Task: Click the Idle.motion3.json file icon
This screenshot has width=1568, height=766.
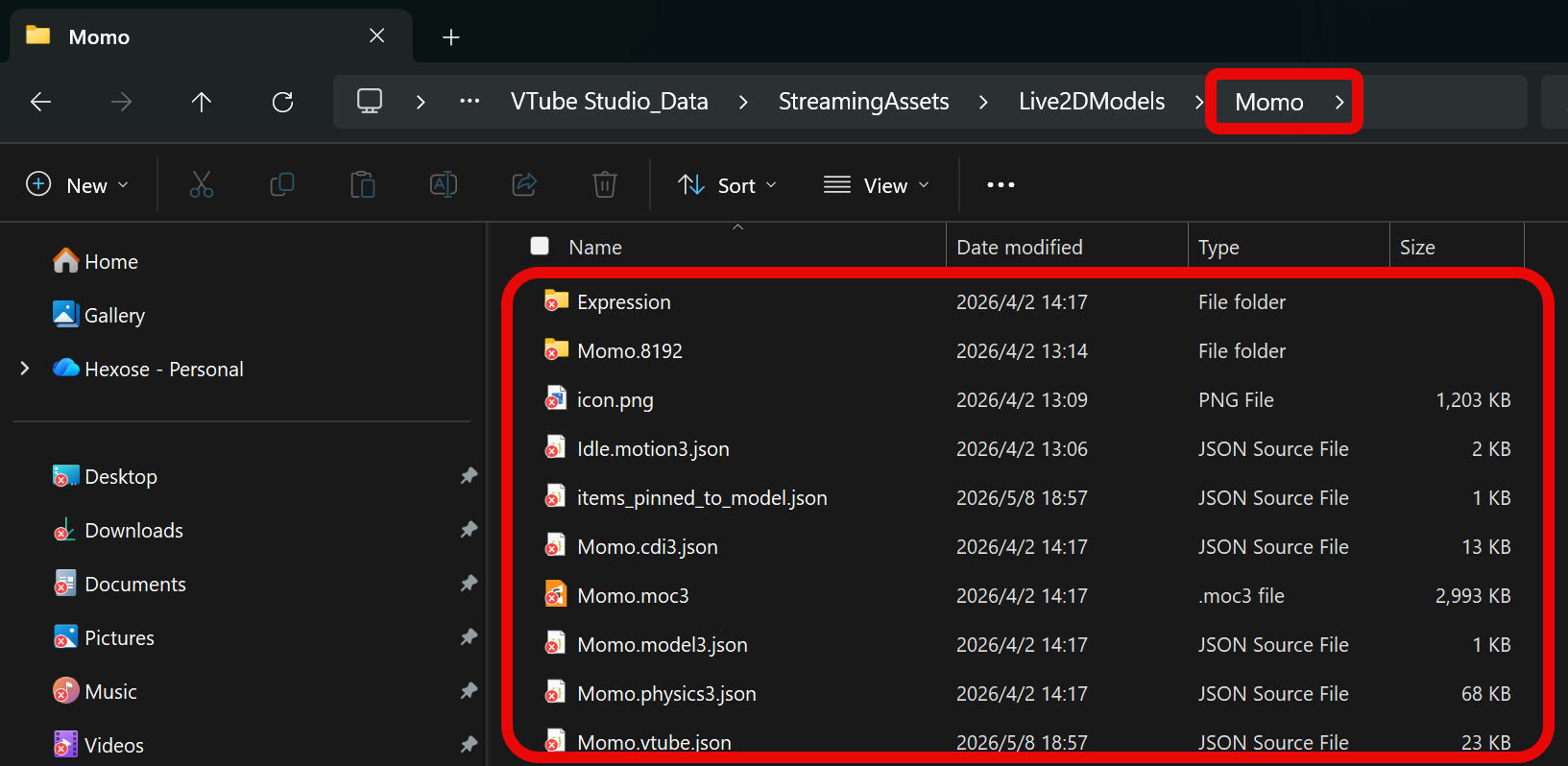Action: [x=556, y=448]
